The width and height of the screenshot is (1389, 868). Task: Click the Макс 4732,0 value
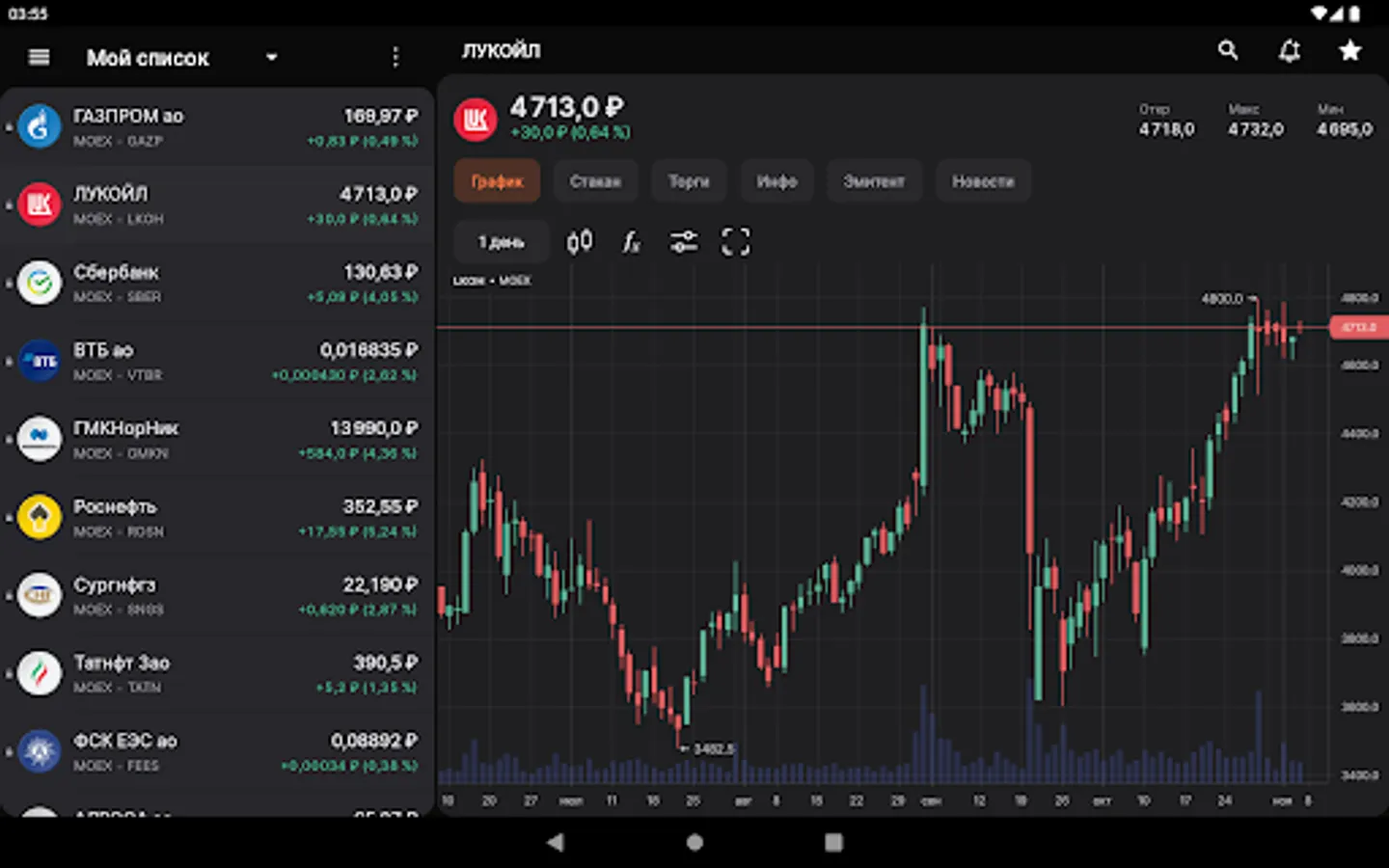1256,129
